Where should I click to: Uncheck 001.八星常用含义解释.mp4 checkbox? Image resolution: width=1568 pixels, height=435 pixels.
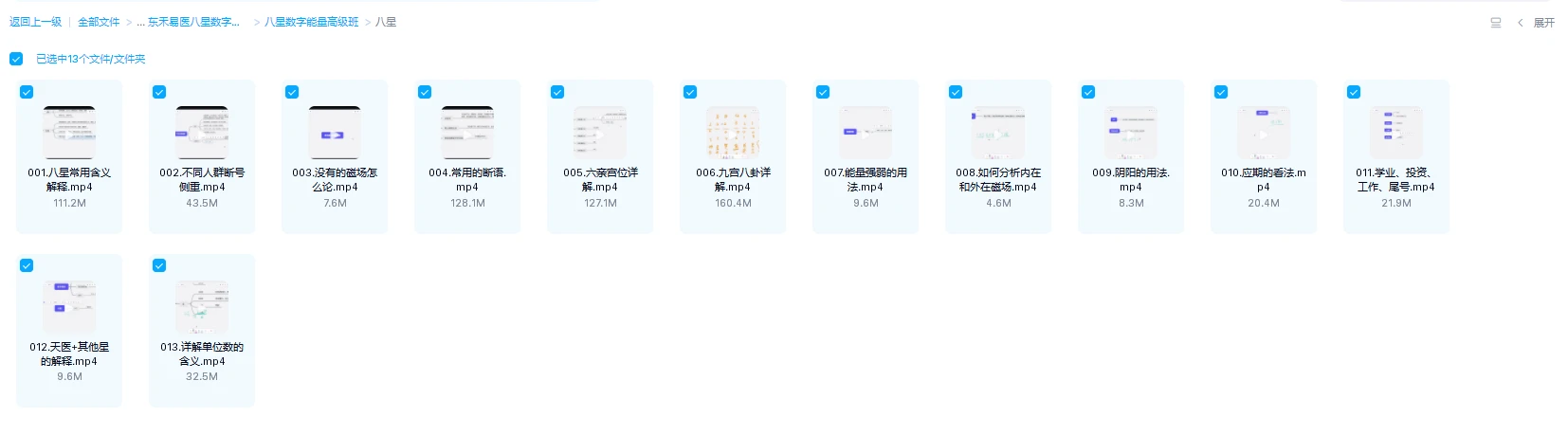pos(27,92)
